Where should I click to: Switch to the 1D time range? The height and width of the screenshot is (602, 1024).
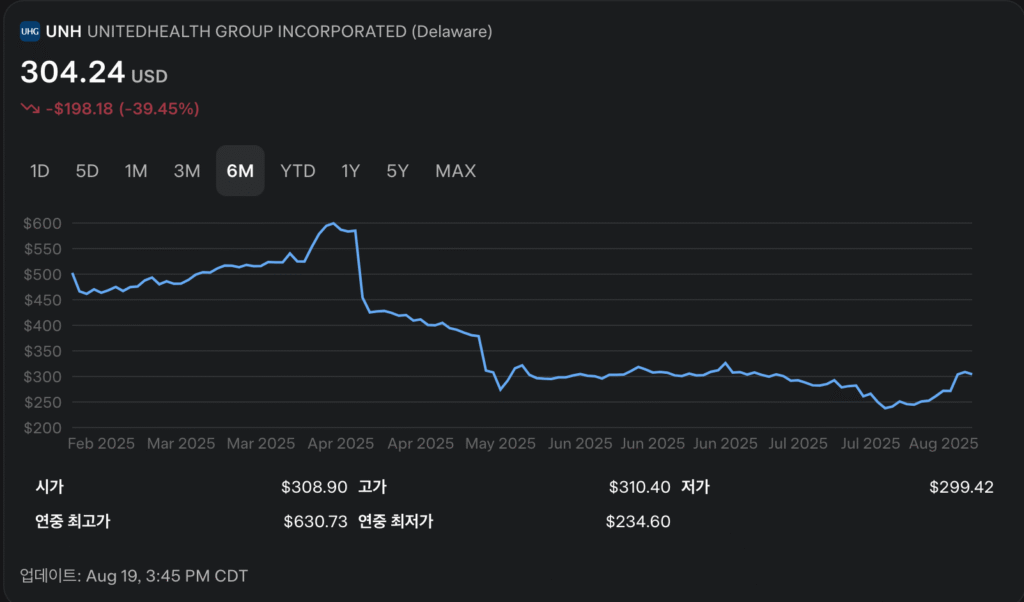40,171
